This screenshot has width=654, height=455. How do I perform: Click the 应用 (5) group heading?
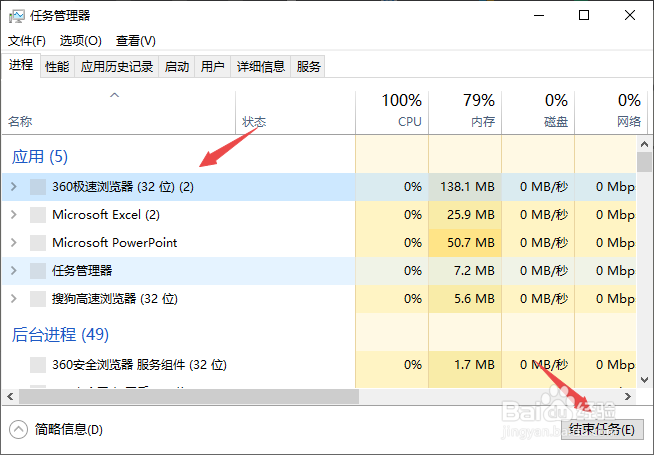pos(40,157)
